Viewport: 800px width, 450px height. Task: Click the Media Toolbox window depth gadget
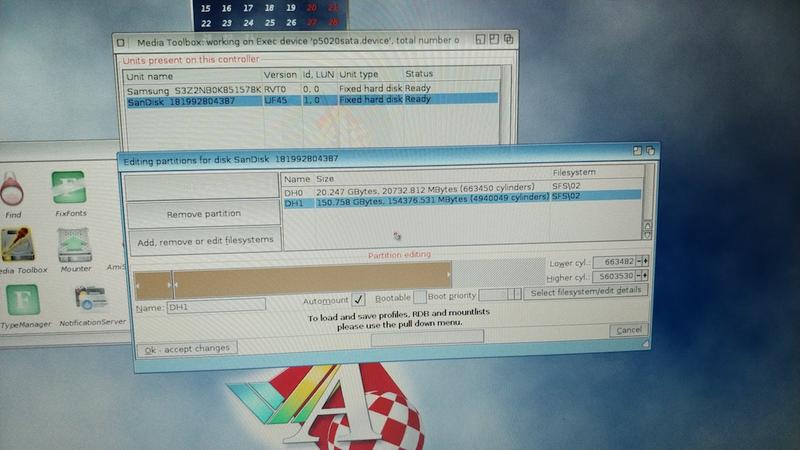508,39
